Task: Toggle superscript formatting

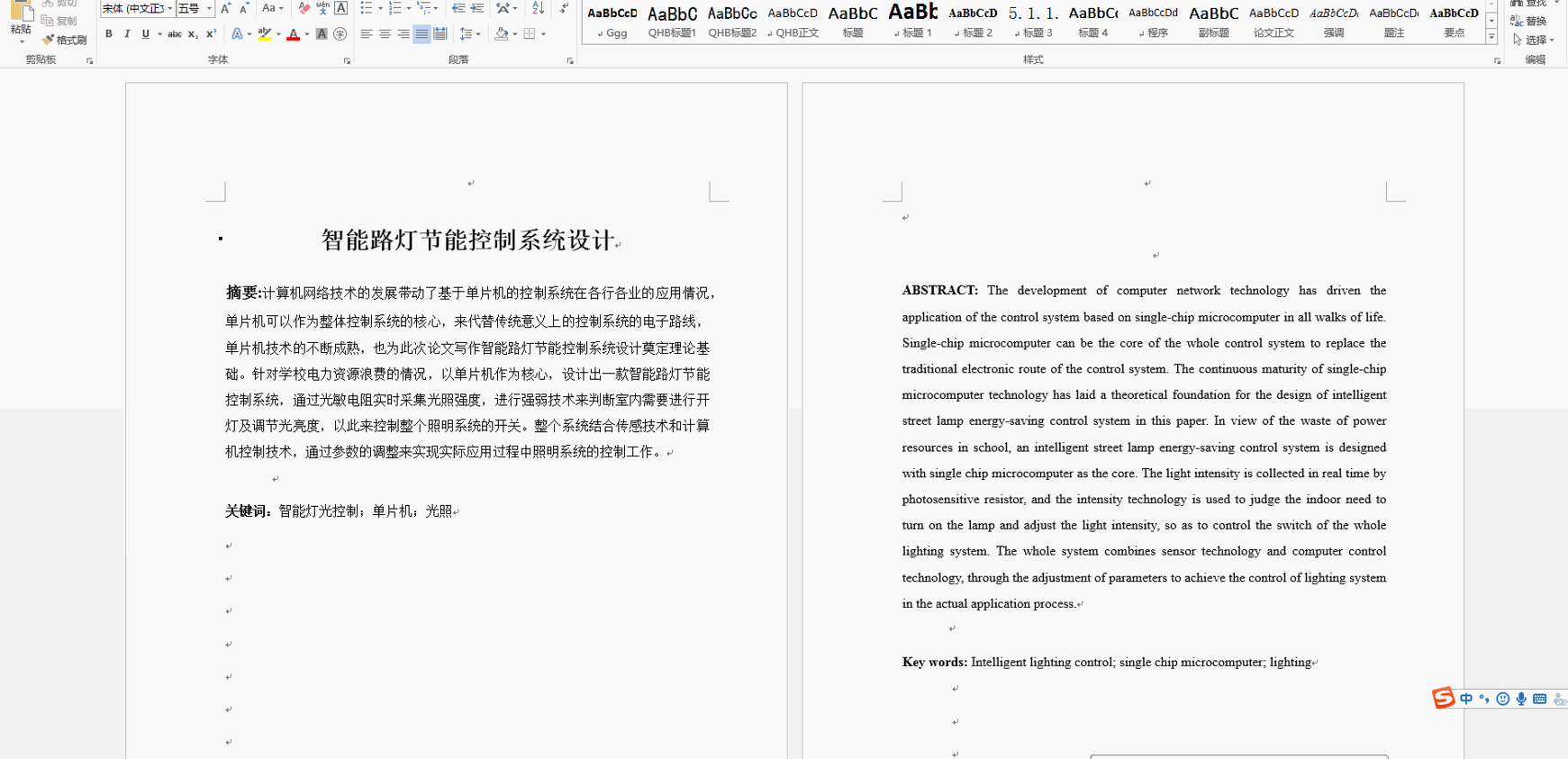Action: pyautogui.click(x=211, y=34)
